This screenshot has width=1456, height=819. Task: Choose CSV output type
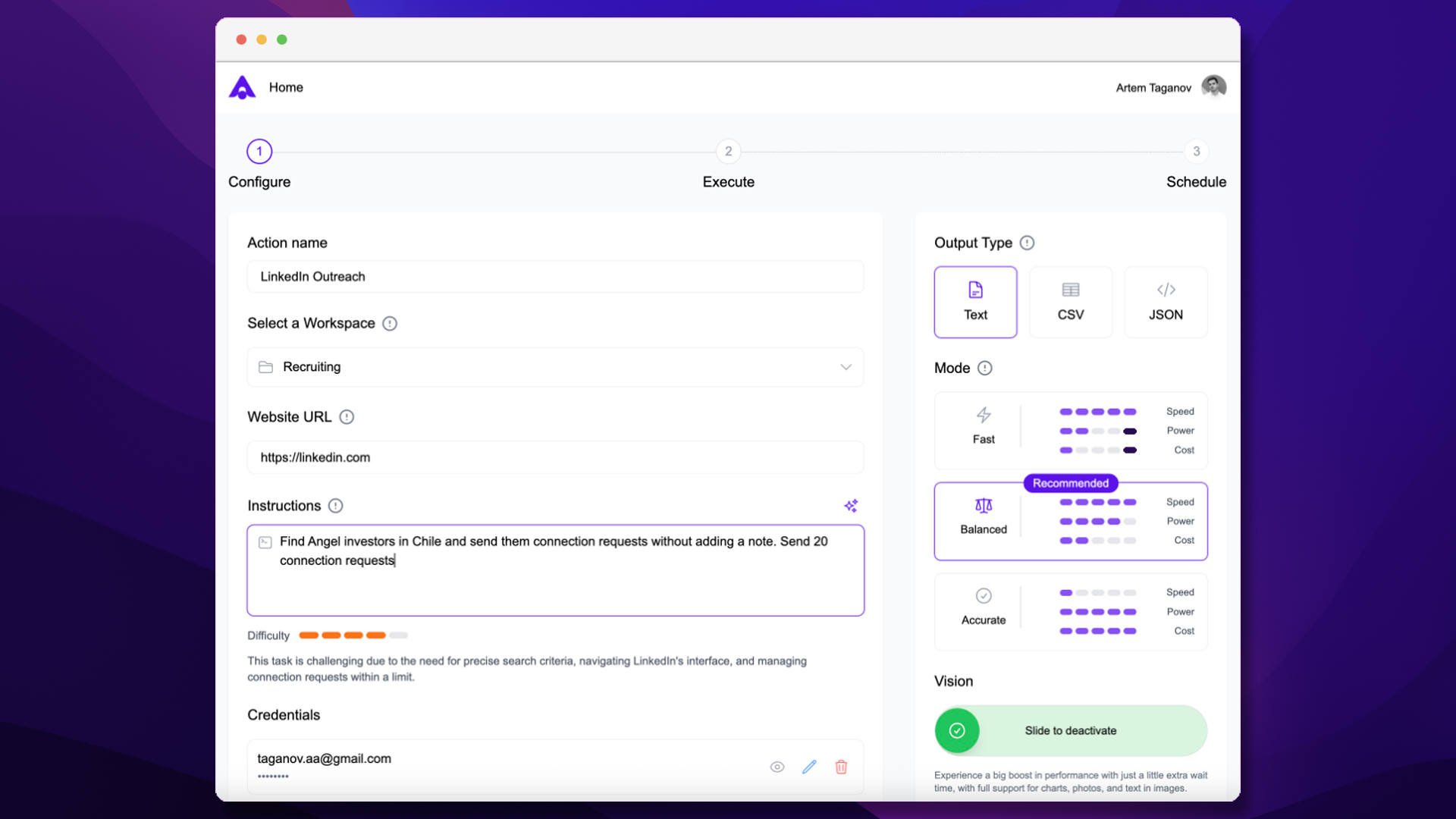1070,302
